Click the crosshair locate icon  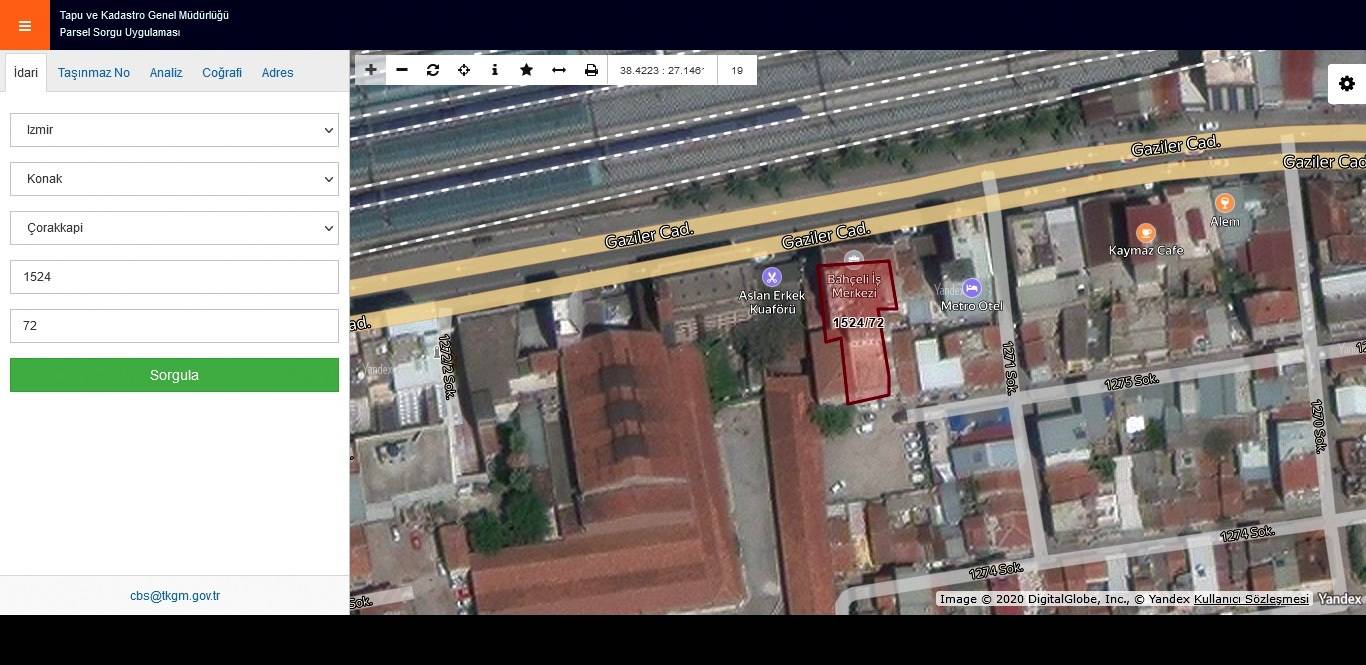pos(464,70)
